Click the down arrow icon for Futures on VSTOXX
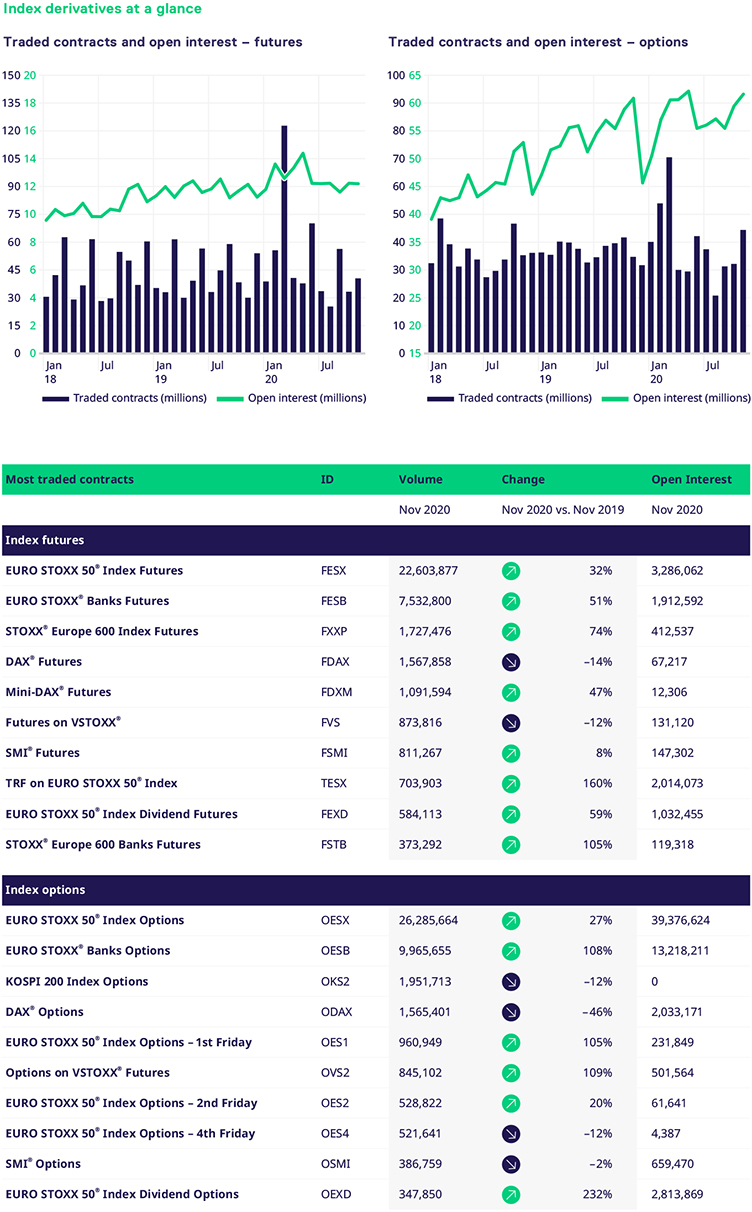This screenshot has height=1212, width=752. 511,723
